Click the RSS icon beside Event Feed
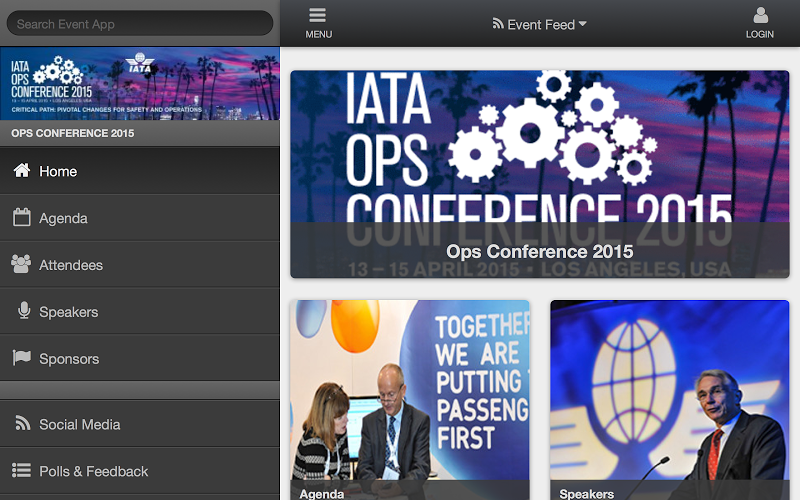Viewport: 800px width, 500px height. 497,23
